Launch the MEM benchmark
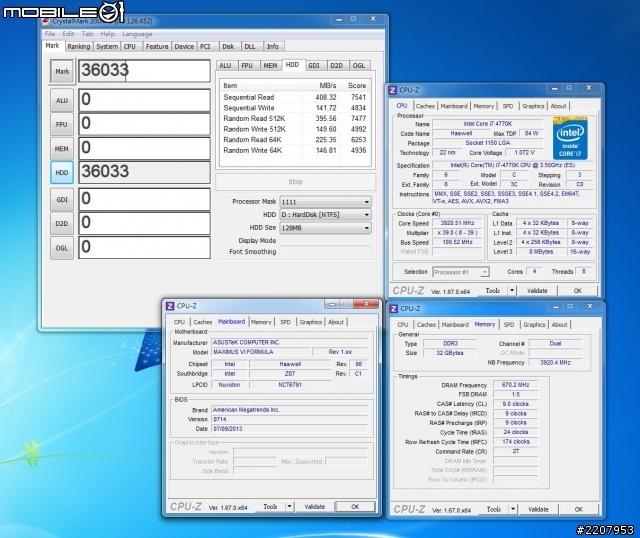The image size is (640, 538). point(62,149)
